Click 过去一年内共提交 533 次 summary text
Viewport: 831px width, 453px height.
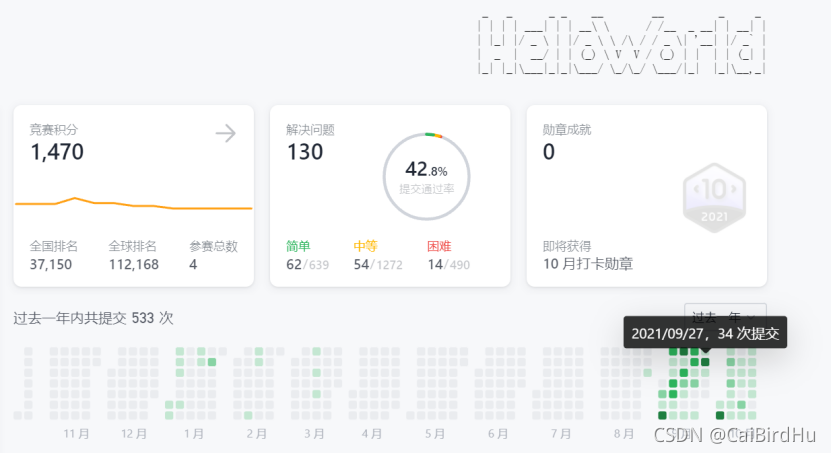click(x=93, y=318)
